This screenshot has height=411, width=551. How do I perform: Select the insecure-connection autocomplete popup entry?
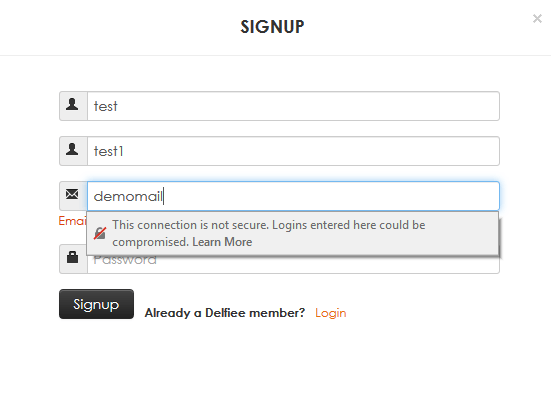(x=292, y=233)
